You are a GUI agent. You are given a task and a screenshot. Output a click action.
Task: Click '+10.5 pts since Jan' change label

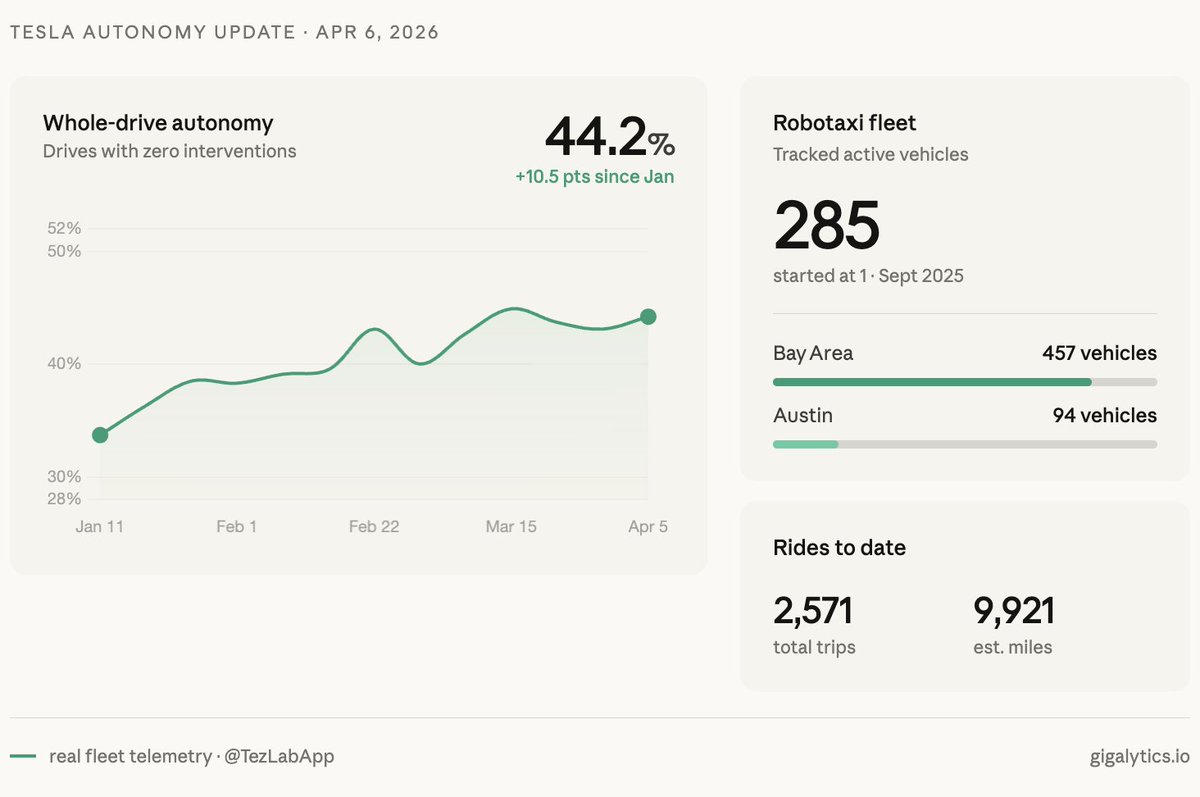(595, 177)
